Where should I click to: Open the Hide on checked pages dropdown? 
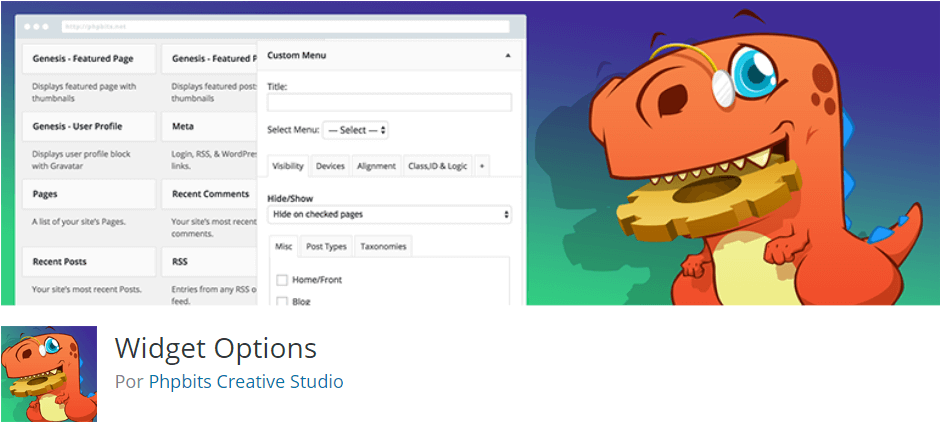coord(390,214)
